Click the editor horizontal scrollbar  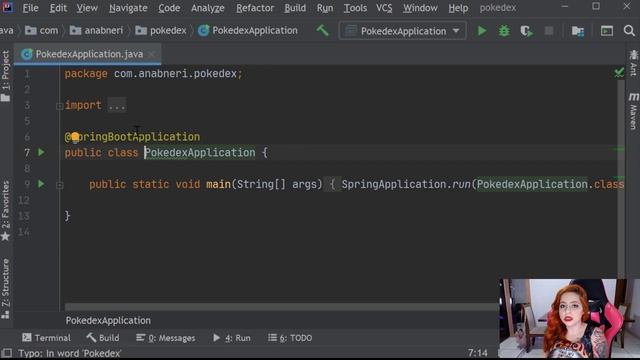pos(282,307)
